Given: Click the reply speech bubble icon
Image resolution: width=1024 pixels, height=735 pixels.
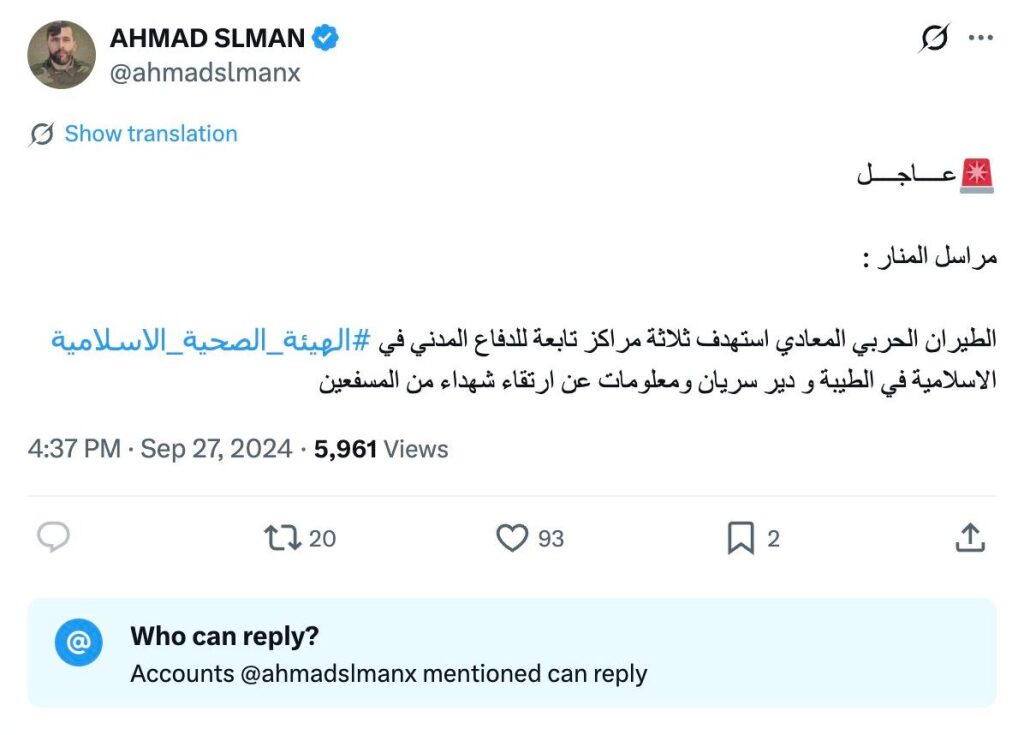Looking at the screenshot, I should coord(53,538).
